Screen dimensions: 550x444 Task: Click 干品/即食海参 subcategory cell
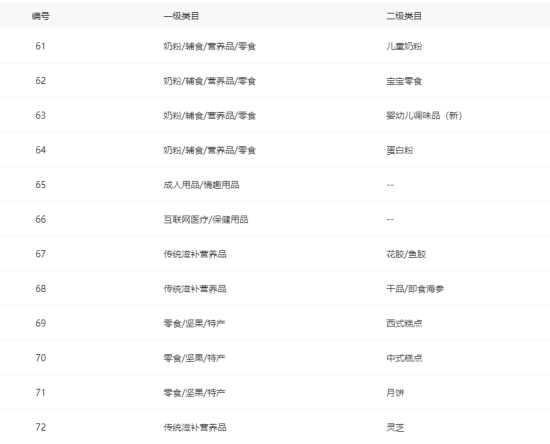[415, 289]
